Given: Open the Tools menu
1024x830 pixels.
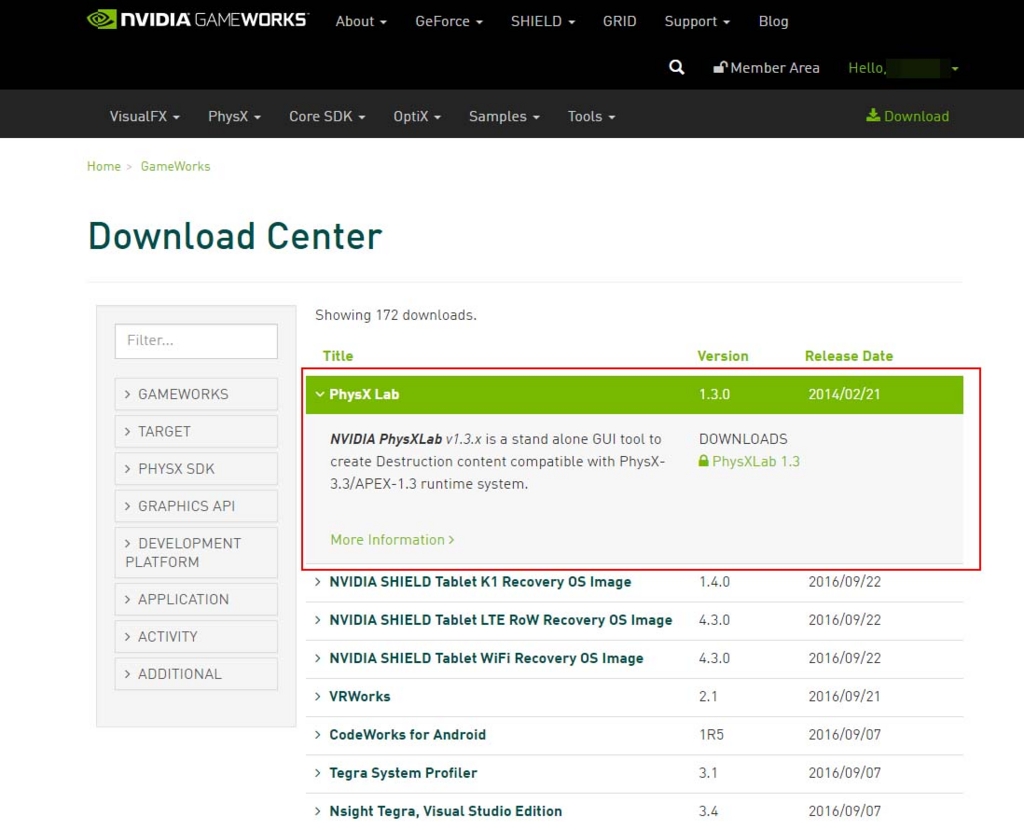Looking at the screenshot, I should [591, 116].
